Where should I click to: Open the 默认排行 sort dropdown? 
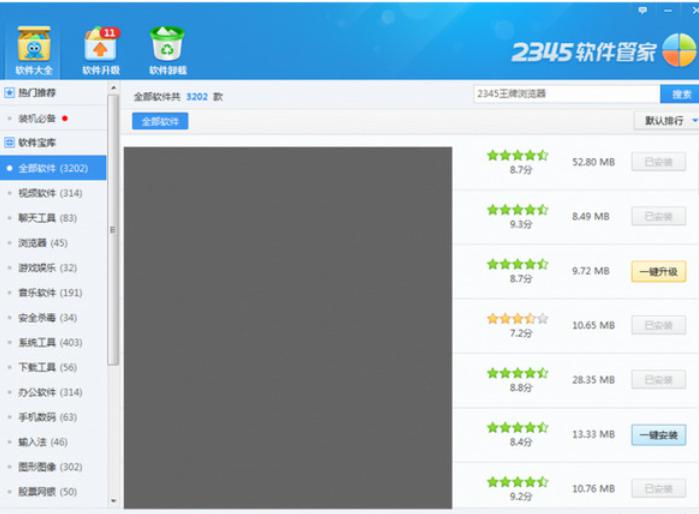click(666, 121)
